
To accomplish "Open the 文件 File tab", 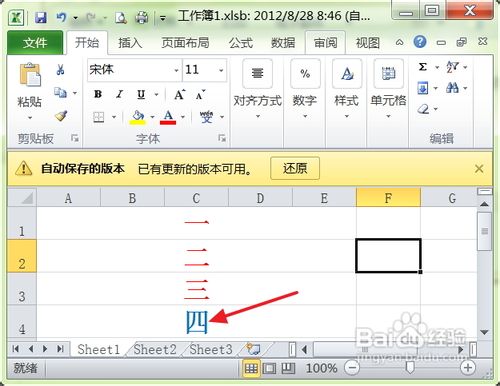I will [x=35, y=43].
